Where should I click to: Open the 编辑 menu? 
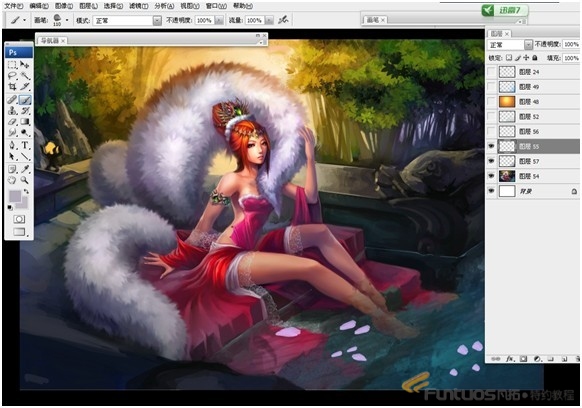click(39, 6)
